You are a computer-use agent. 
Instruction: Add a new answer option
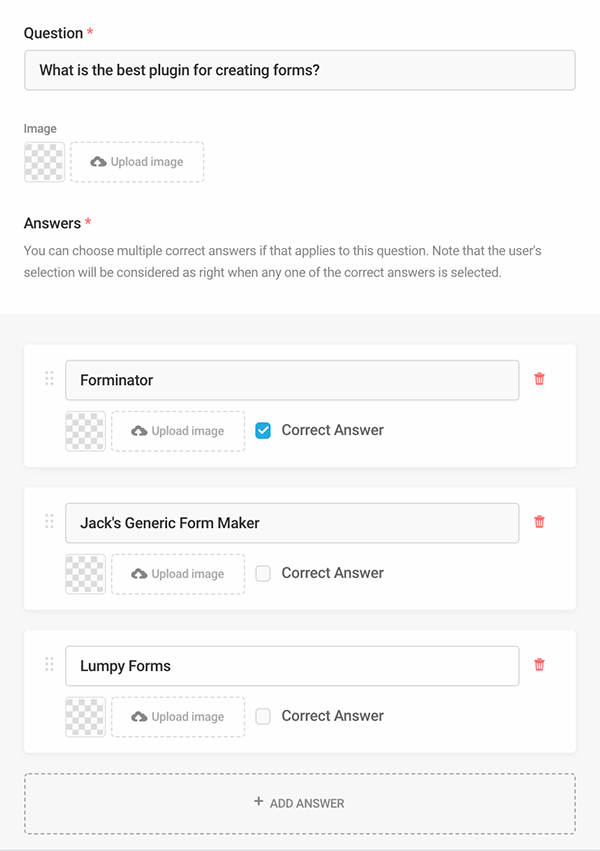coord(300,803)
